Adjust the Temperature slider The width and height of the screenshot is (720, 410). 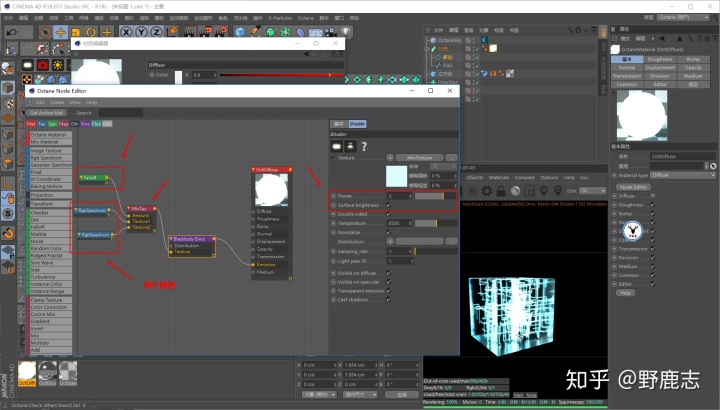click(436, 223)
